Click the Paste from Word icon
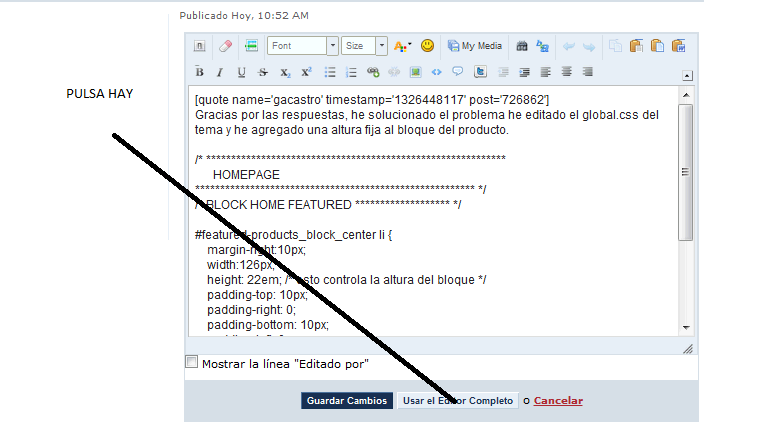Viewport: 768px width, 434px height. [678, 46]
